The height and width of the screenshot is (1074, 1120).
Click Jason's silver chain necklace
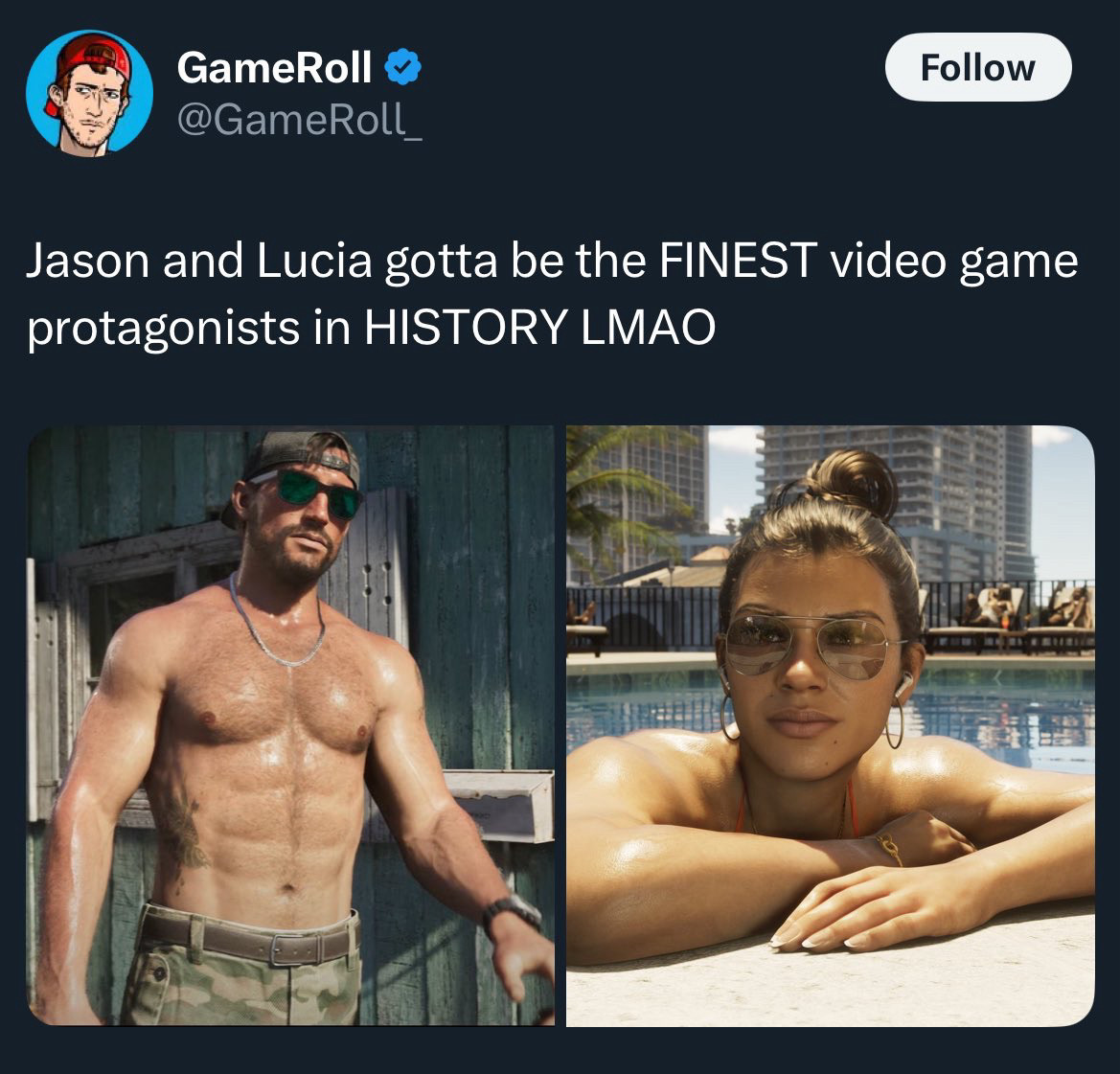coord(276,623)
